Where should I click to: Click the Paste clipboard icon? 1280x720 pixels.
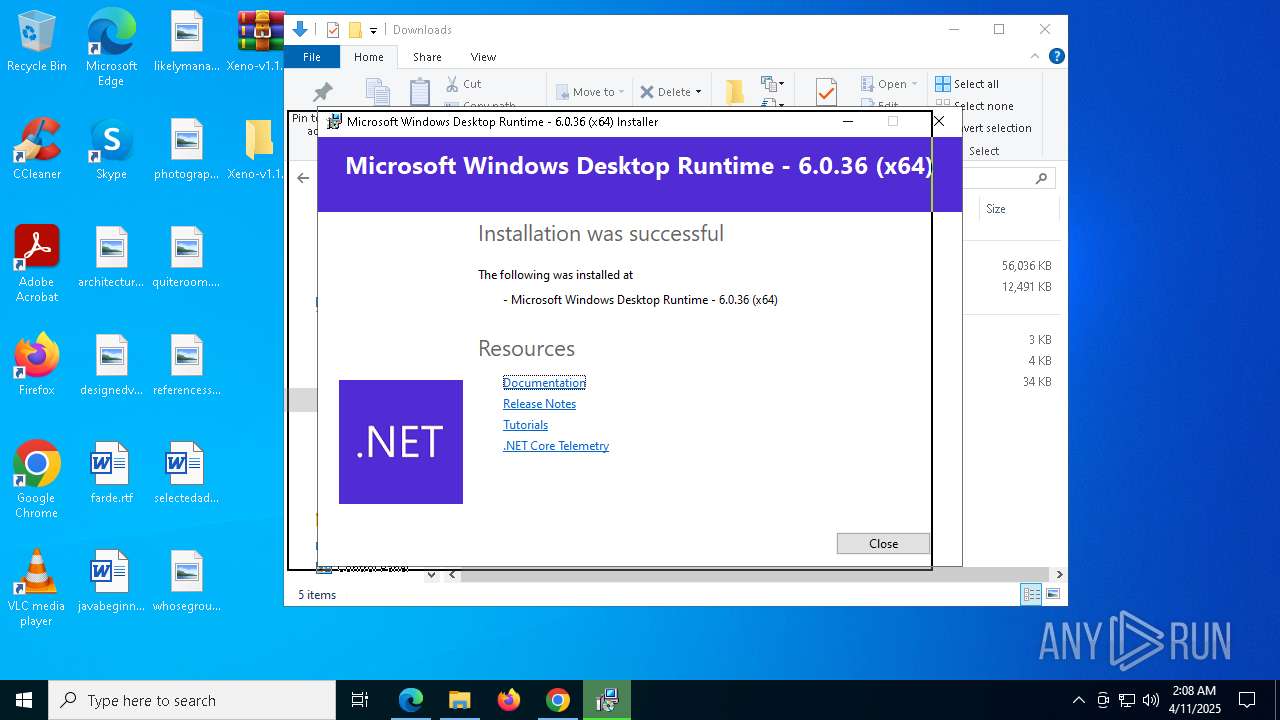(x=420, y=91)
